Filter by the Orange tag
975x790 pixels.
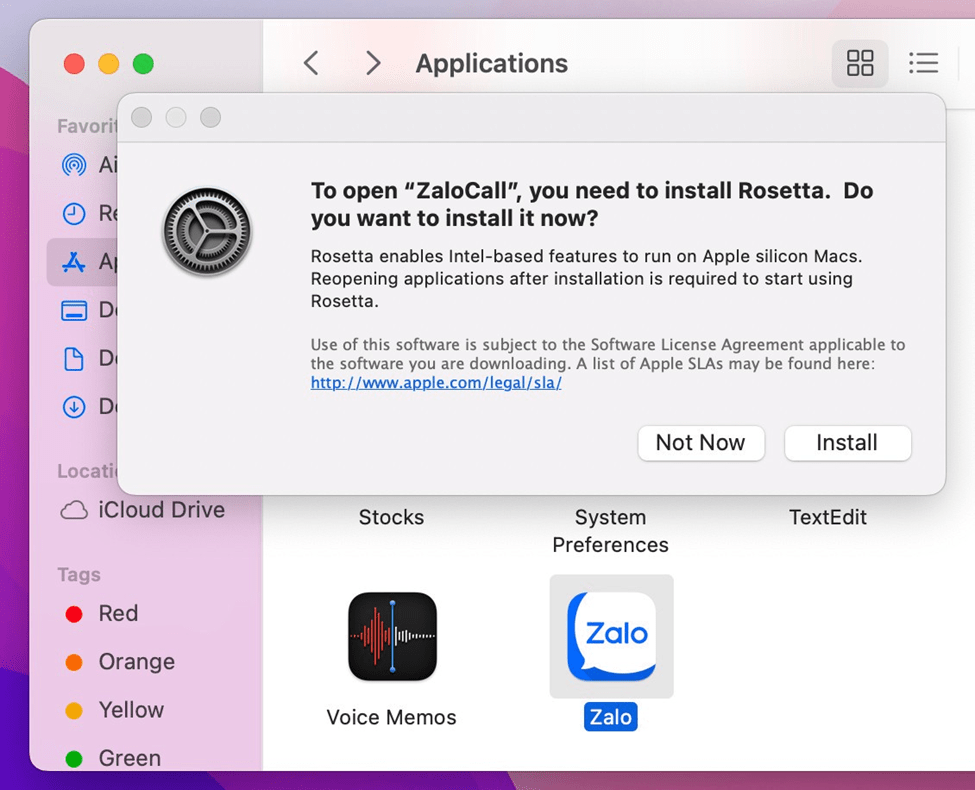tap(136, 662)
